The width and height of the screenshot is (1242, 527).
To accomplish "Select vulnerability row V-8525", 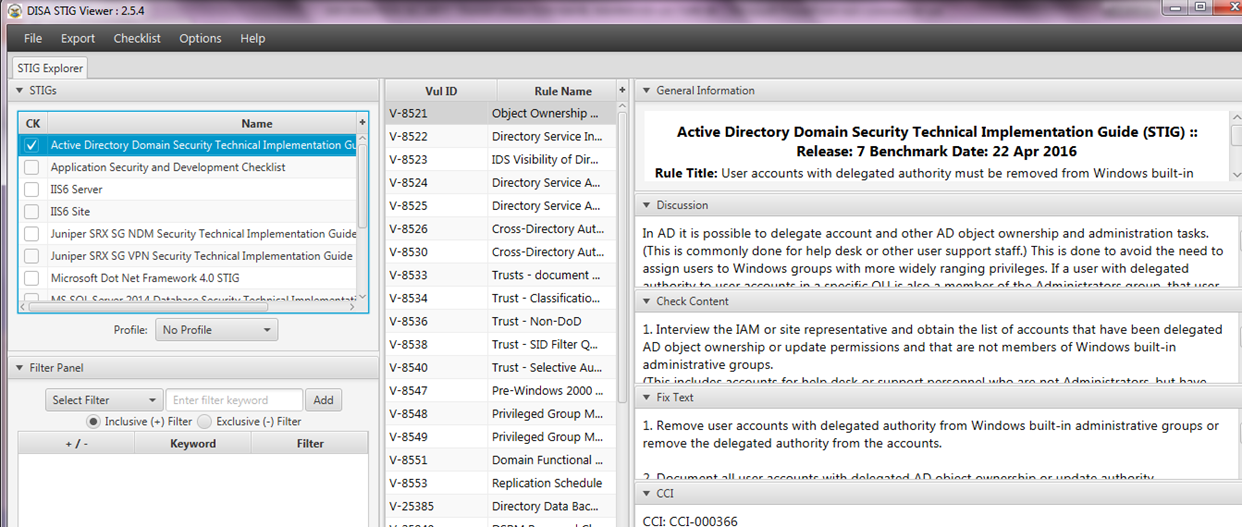I will (501, 205).
